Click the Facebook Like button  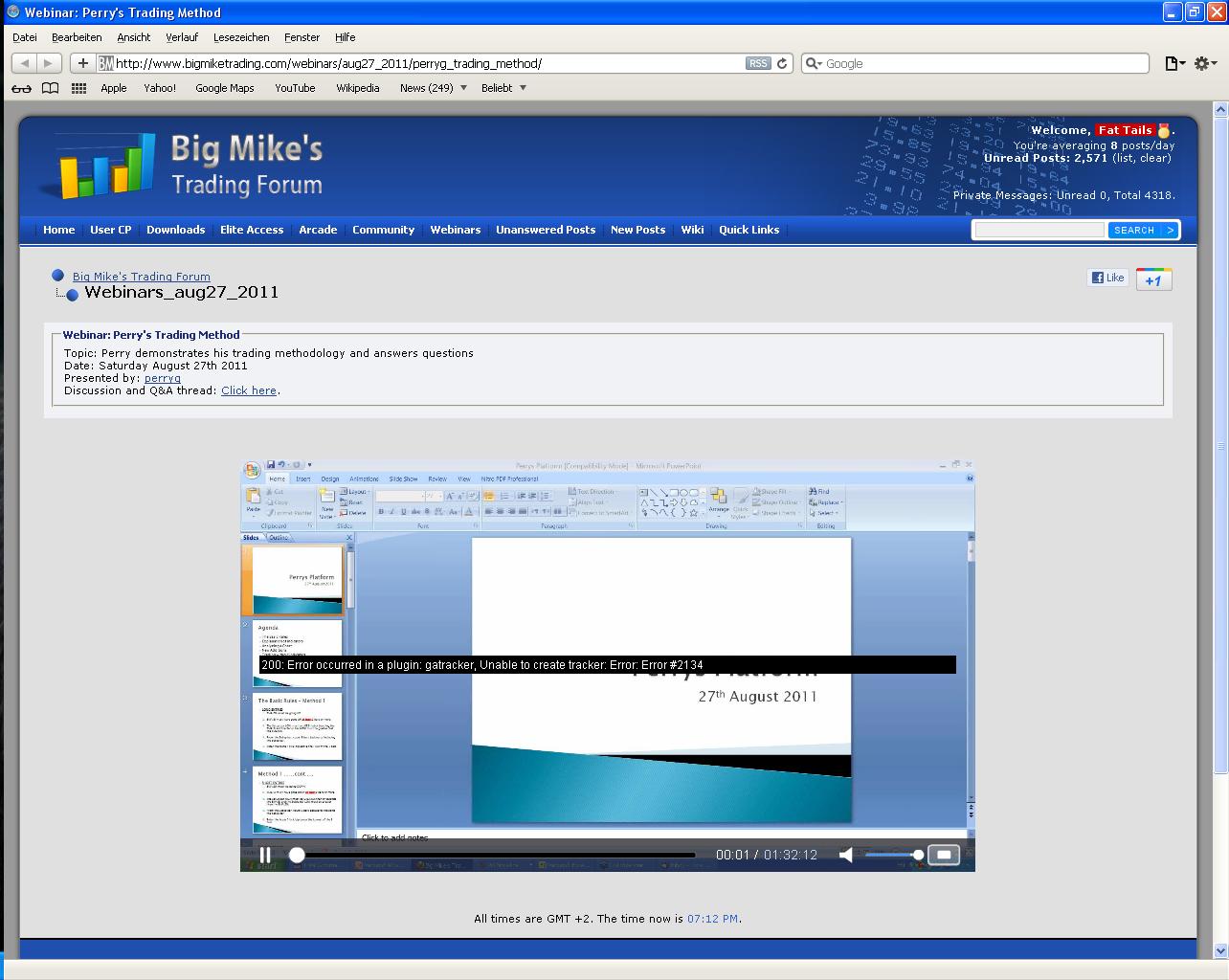click(1107, 278)
